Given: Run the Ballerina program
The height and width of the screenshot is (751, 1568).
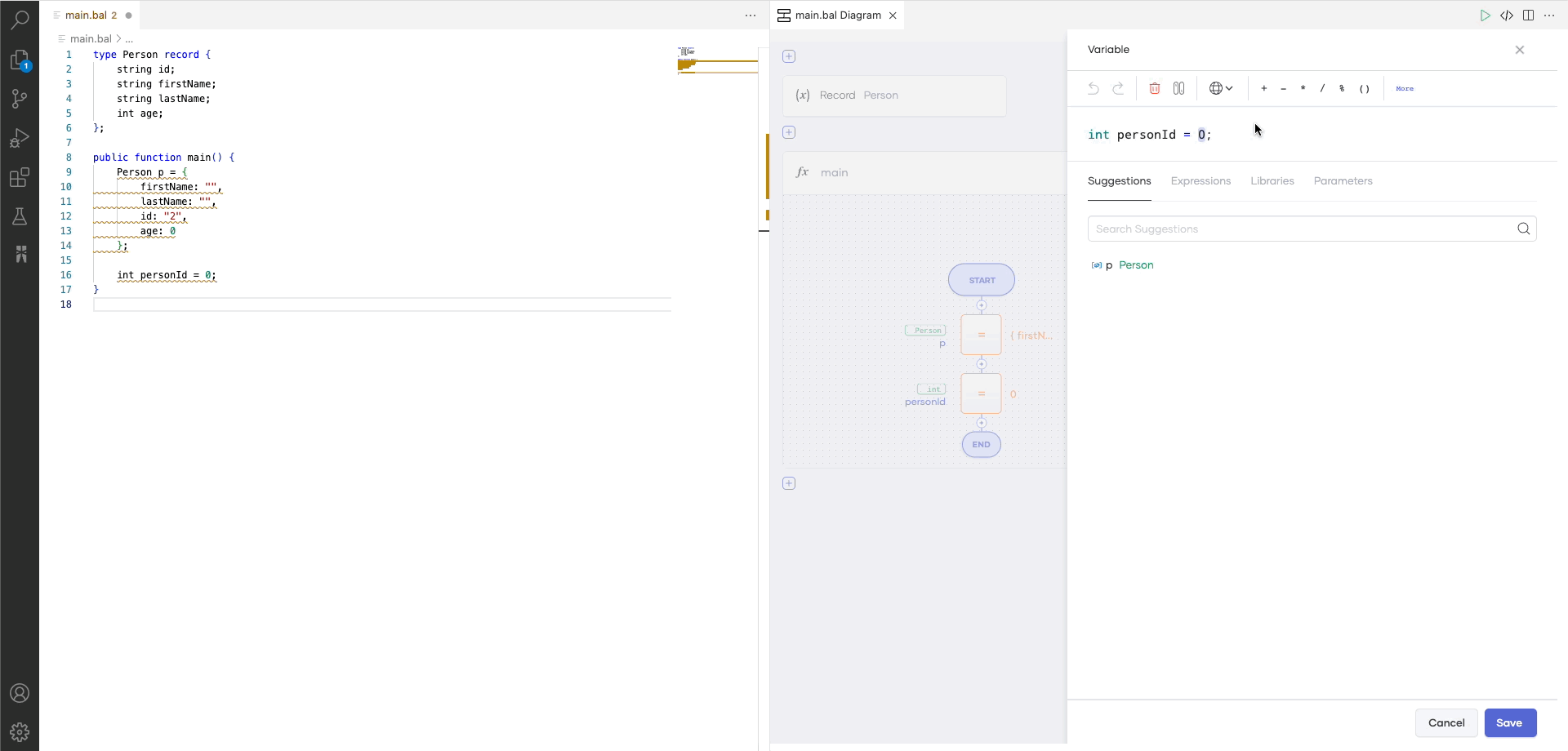Looking at the screenshot, I should [x=1486, y=16].
